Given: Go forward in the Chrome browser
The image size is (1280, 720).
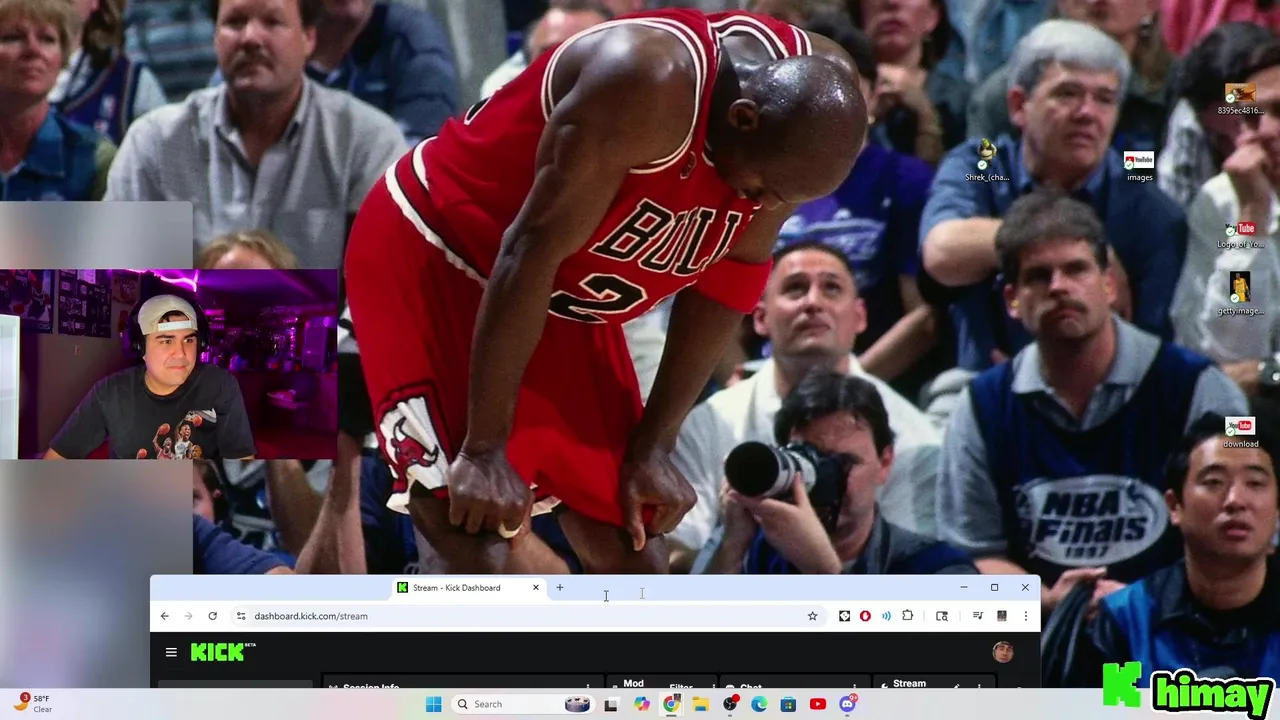Looking at the screenshot, I should [188, 616].
